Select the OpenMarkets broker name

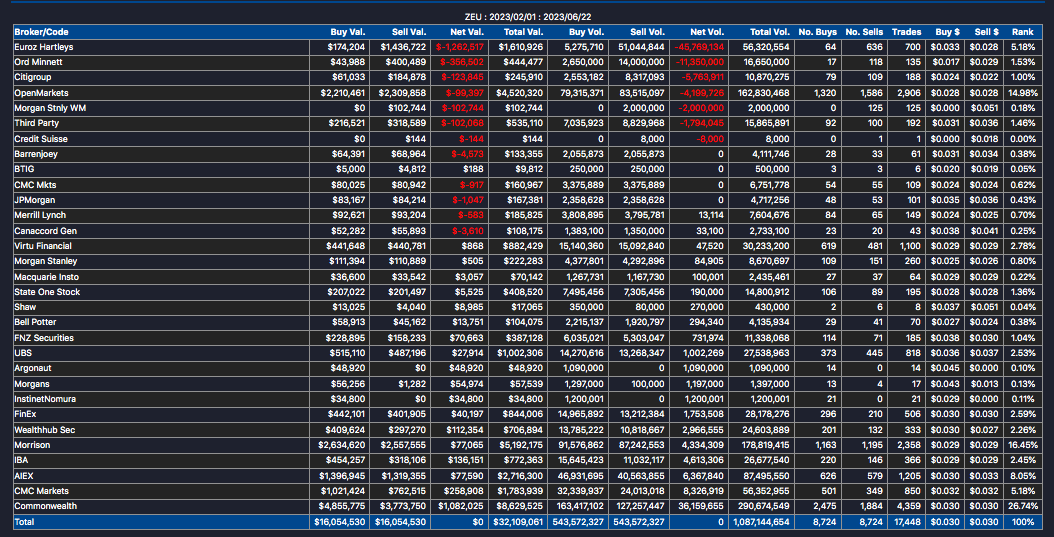[41, 93]
